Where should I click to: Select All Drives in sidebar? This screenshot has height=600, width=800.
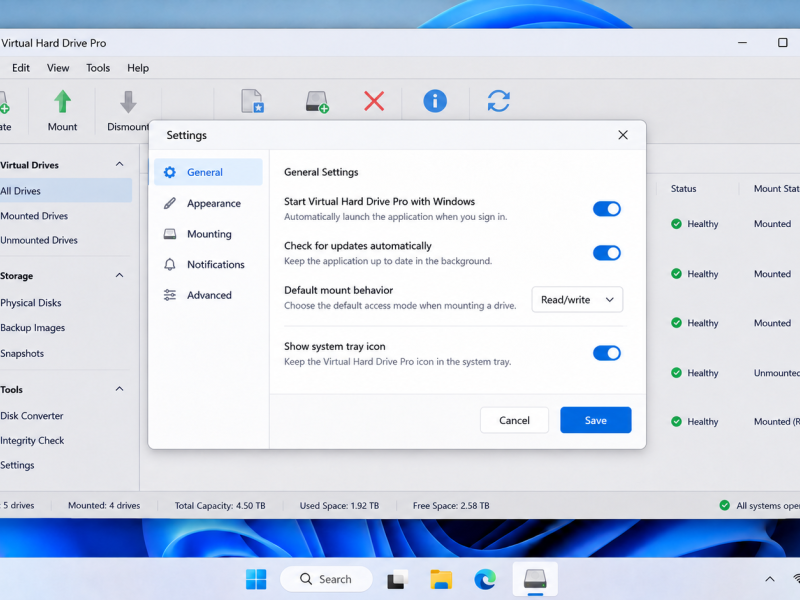click(x=65, y=191)
